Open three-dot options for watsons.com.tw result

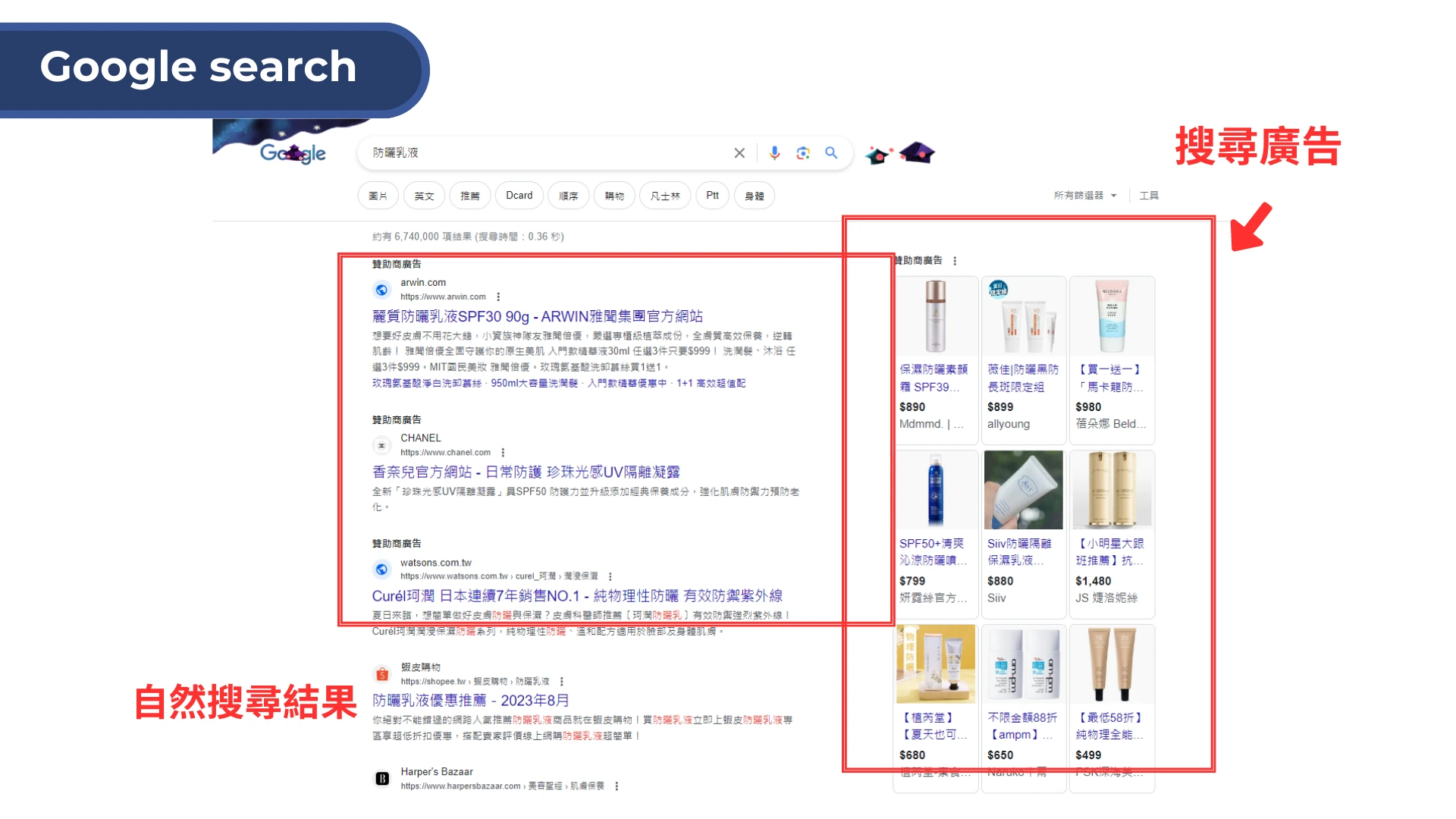click(x=610, y=576)
